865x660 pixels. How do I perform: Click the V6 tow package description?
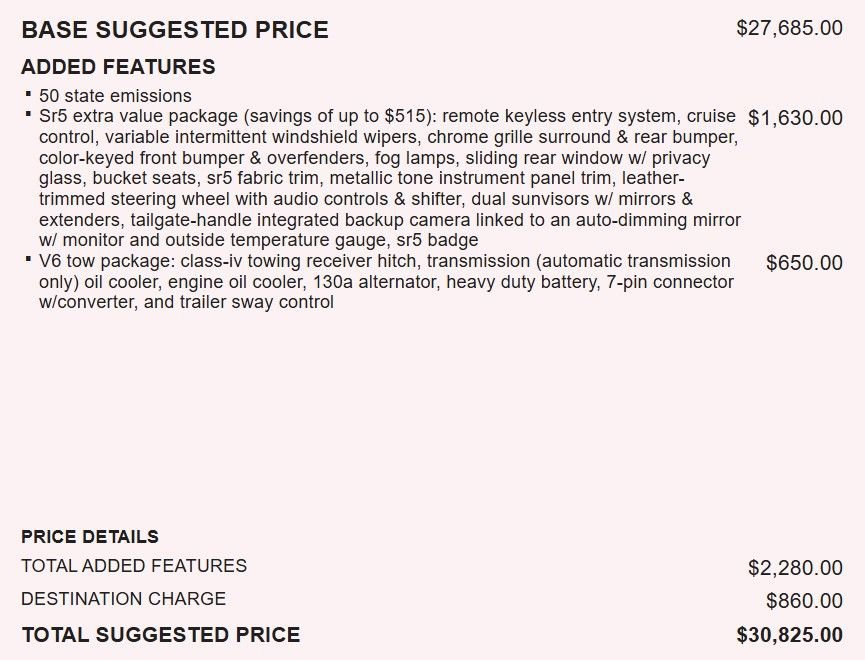pos(386,281)
